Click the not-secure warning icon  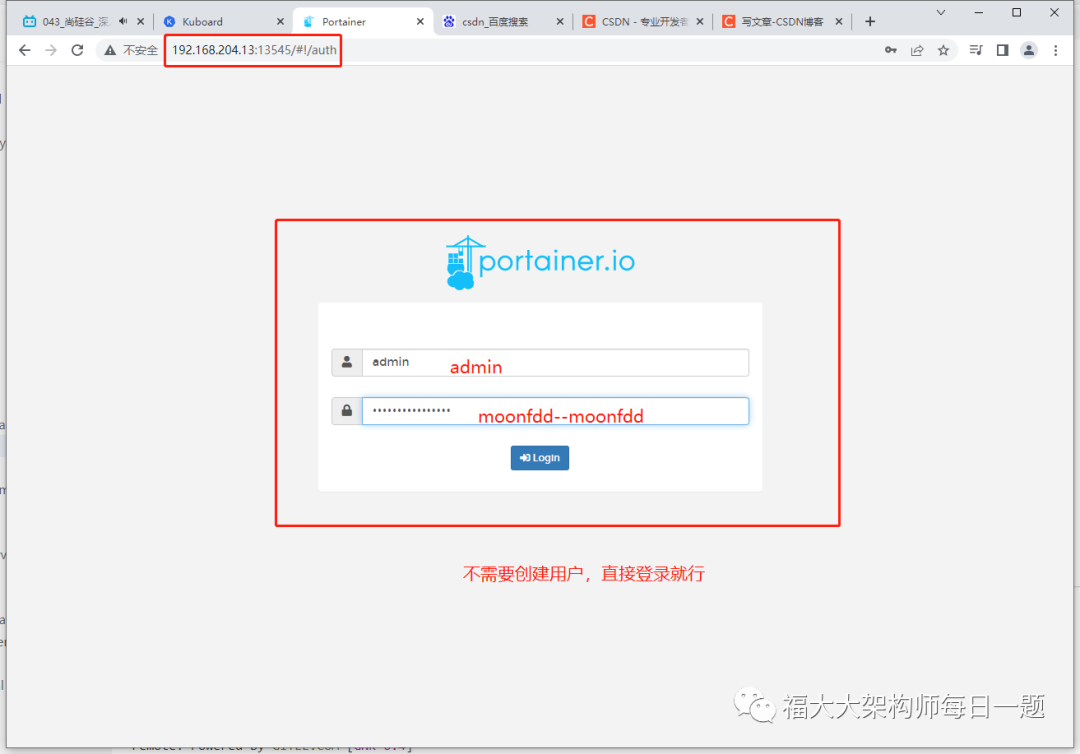(x=110, y=50)
